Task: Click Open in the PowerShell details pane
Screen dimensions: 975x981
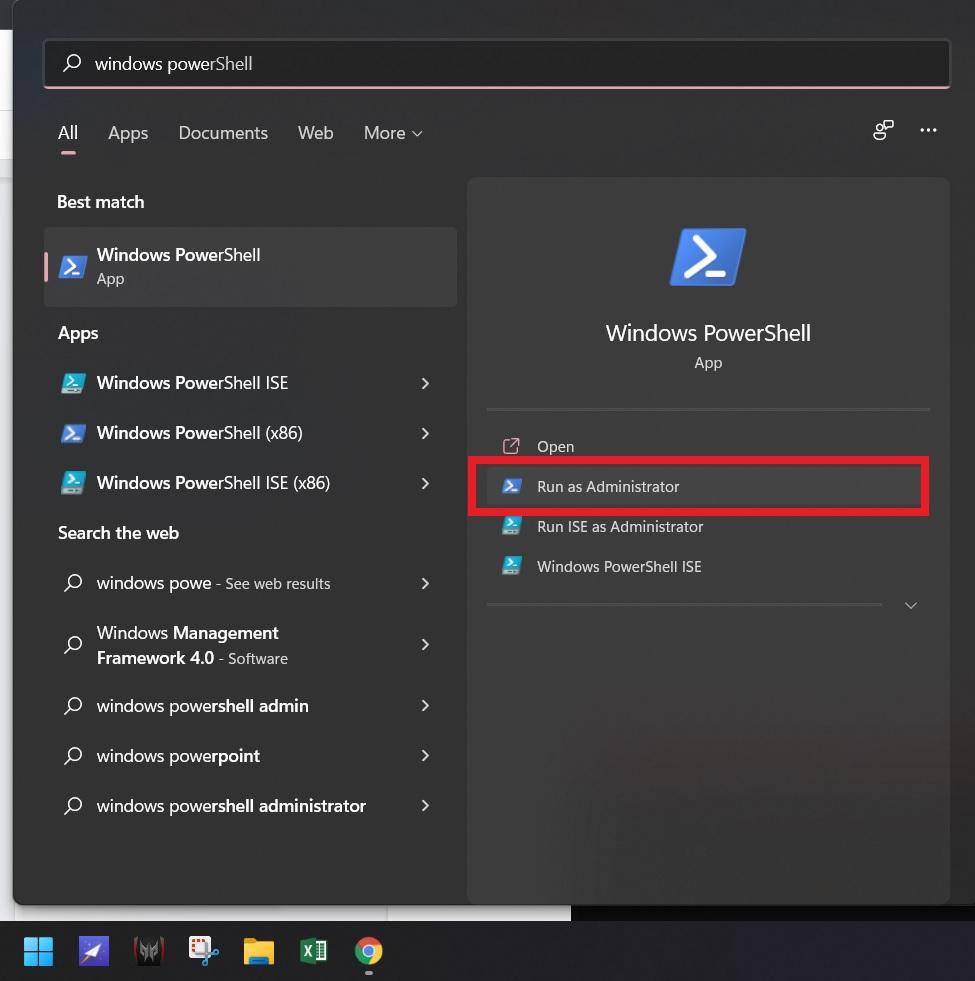Action: point(555,447)
